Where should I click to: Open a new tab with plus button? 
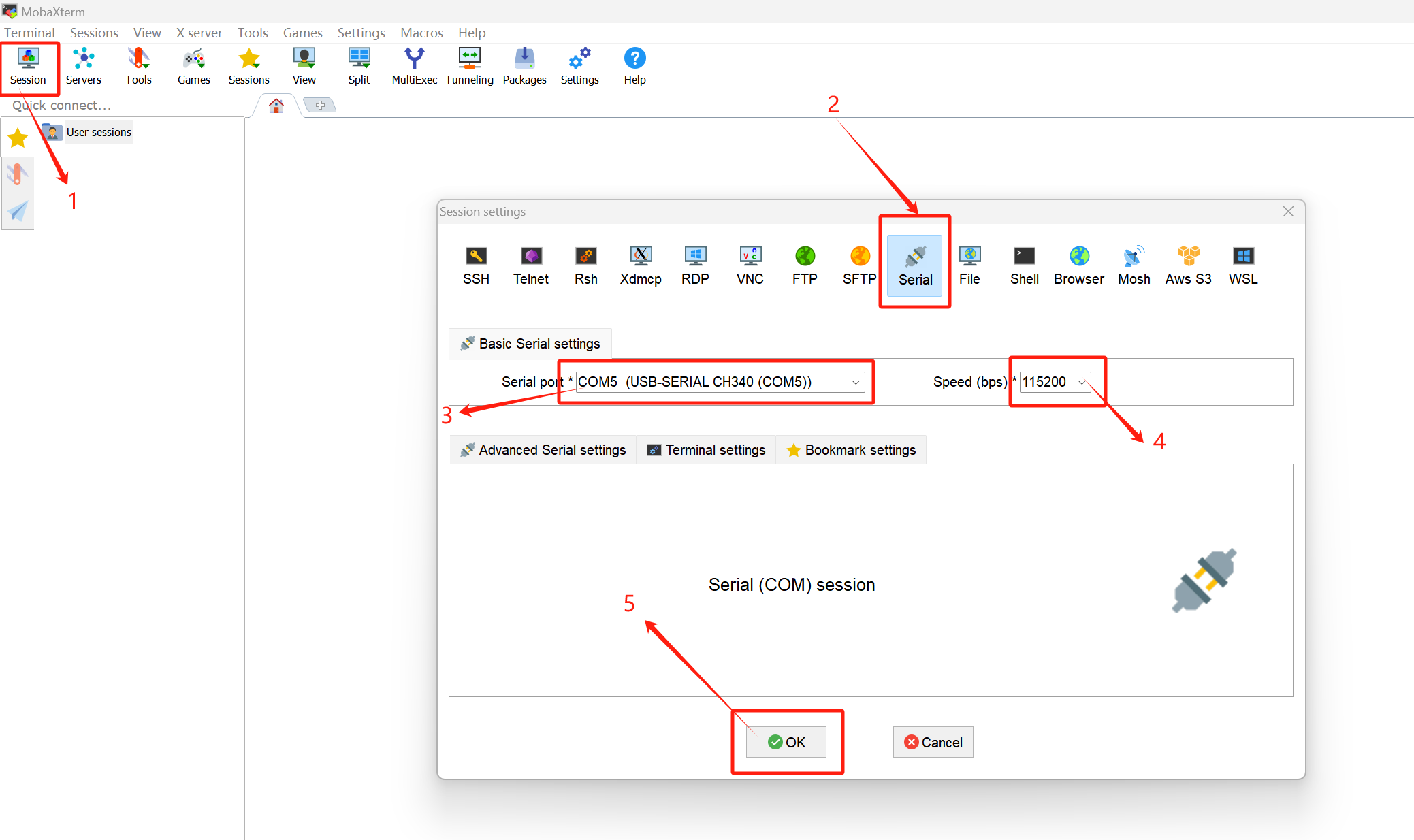(320, 106)
